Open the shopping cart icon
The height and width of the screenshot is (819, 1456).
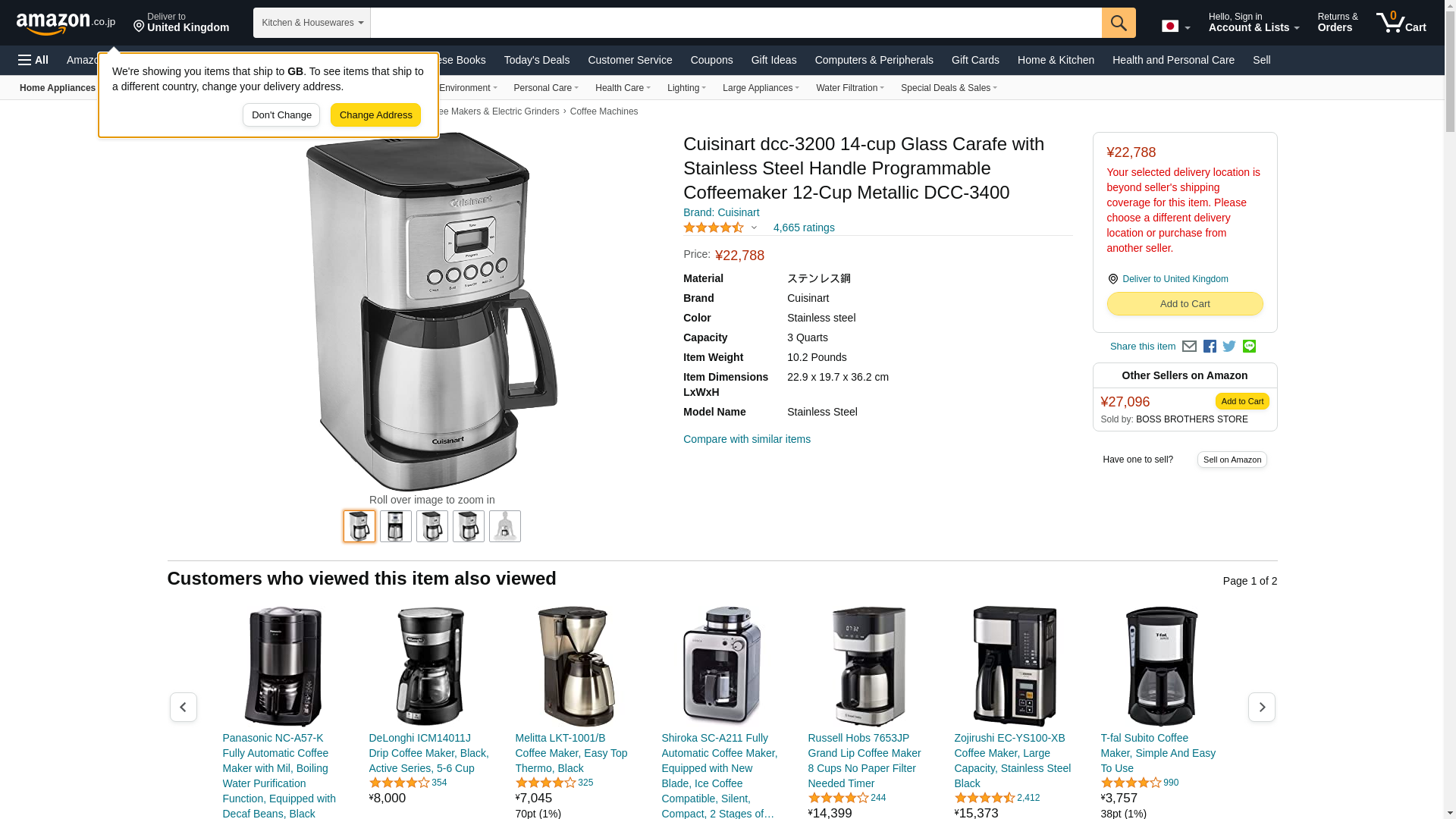1401,22
